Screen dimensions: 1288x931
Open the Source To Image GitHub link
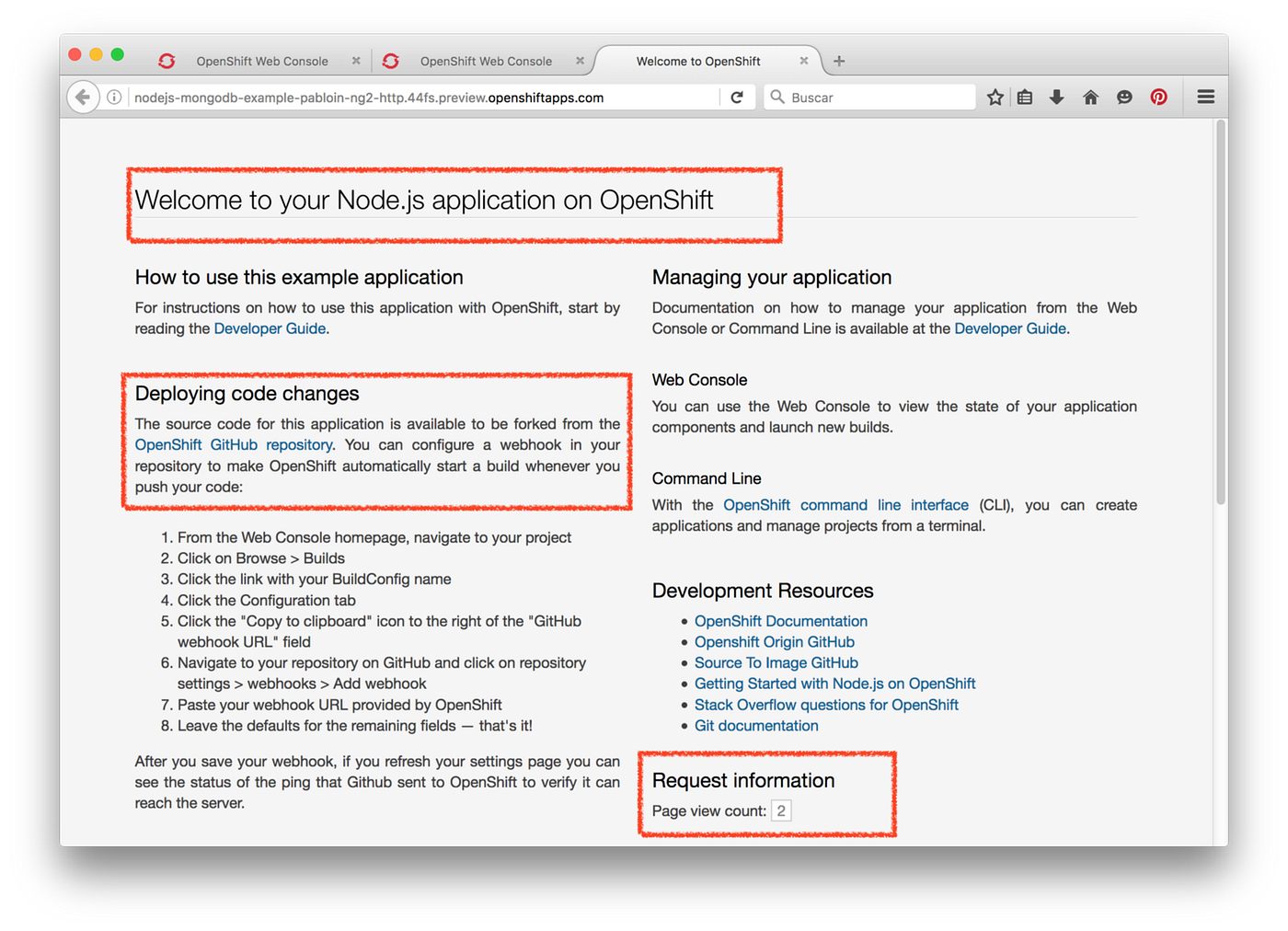[776, 662]
